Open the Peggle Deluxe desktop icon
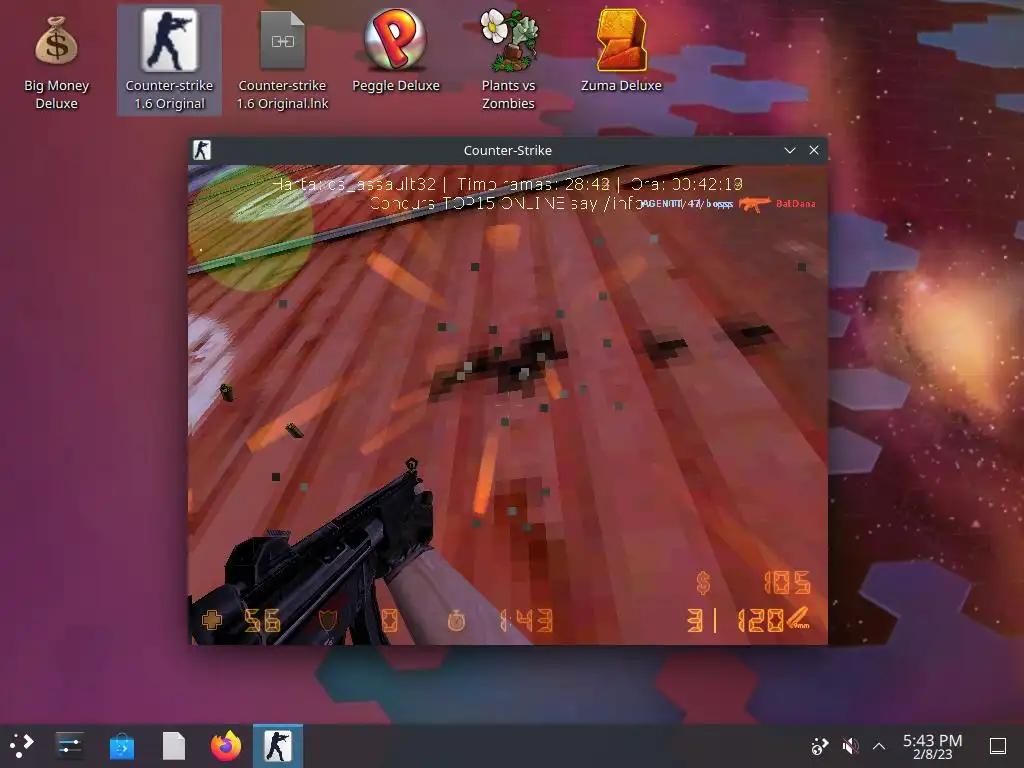Image resolution: width=1024 pixels, height=768 pixels. (395, 52)
